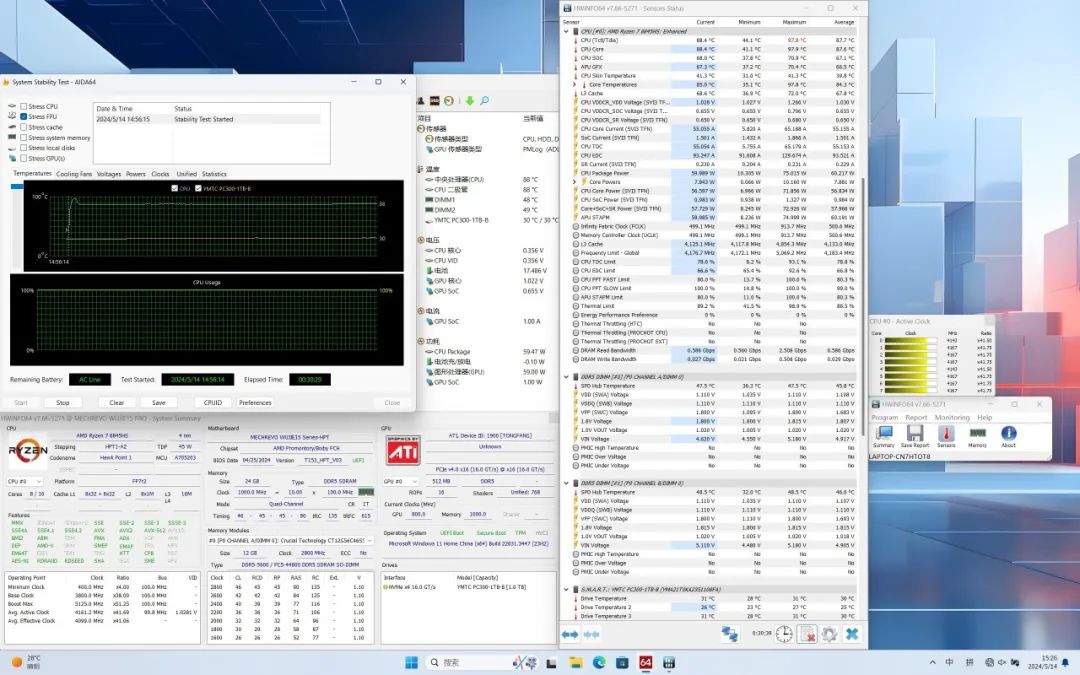Click the About info icon

(x=1009, y=433)
